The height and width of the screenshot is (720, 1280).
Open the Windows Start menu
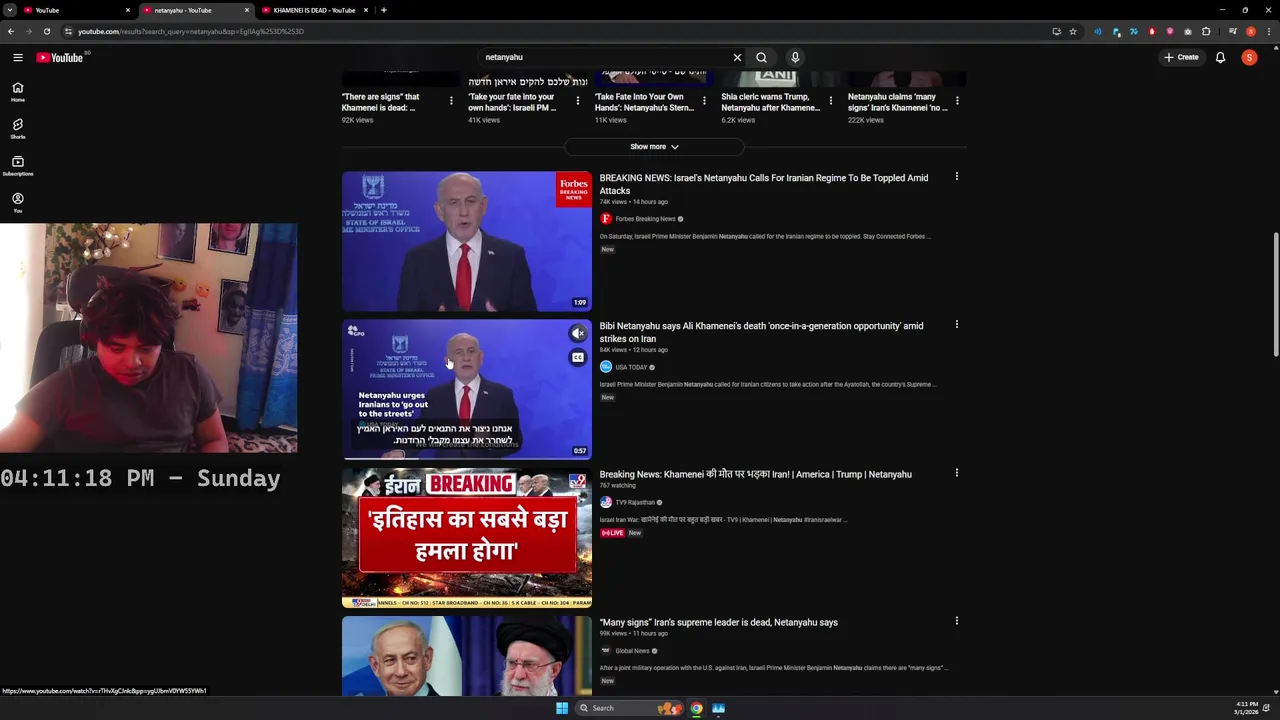[x=562, y=708]
